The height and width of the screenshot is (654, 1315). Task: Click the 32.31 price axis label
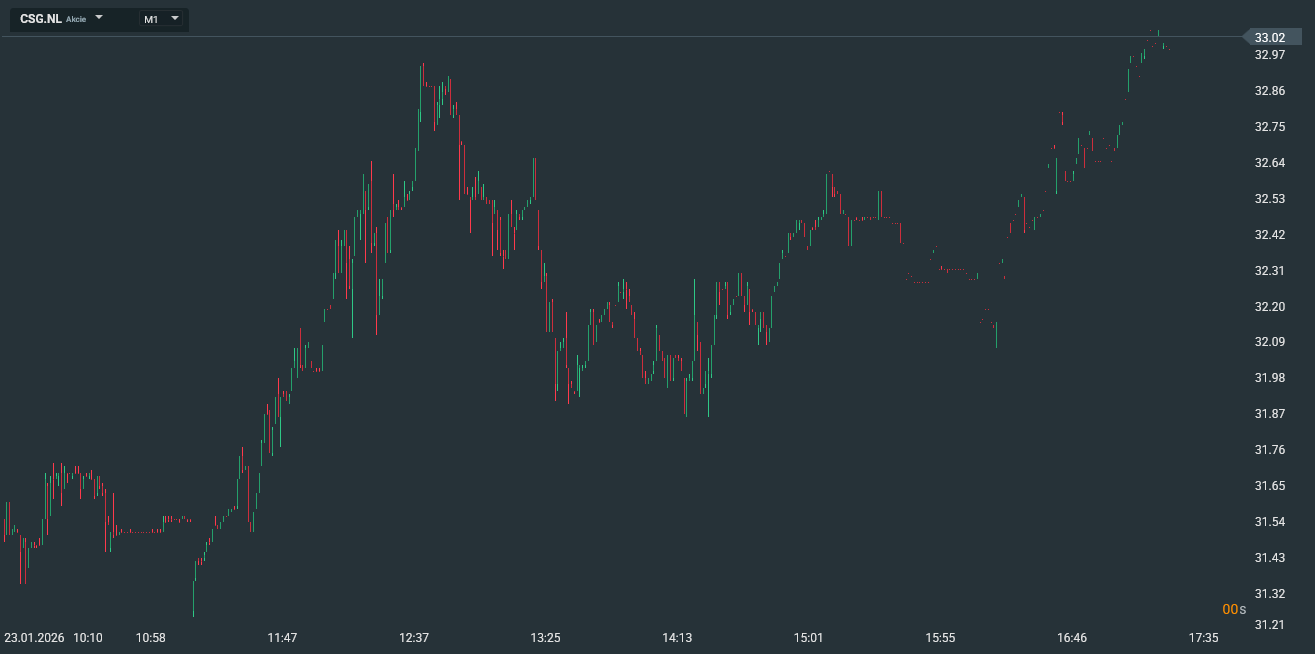tap(1270, 271)
